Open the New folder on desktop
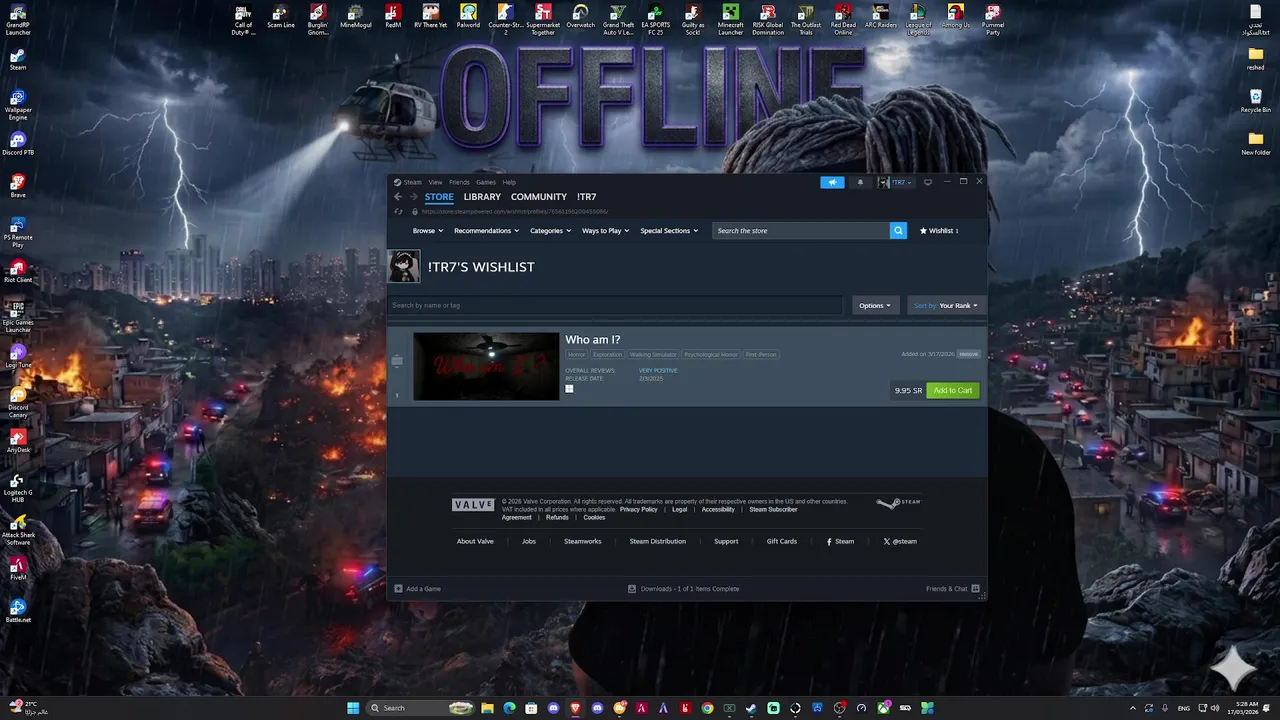The width and height of the screenshot is (1280, 720). click(1255, 143)
